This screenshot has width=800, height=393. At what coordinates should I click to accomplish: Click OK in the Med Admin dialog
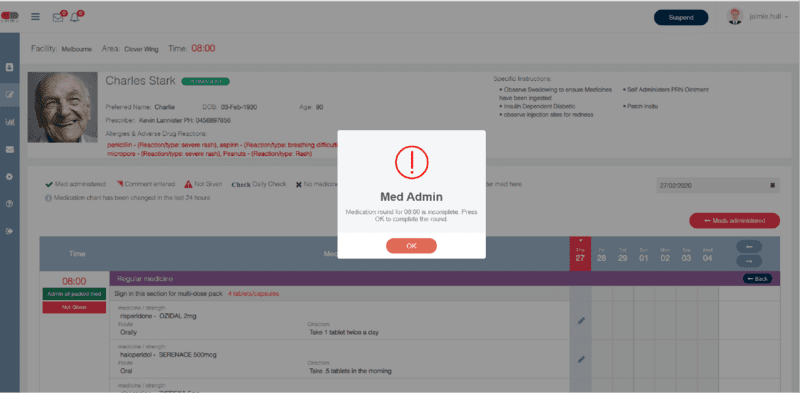coord(411,245)
